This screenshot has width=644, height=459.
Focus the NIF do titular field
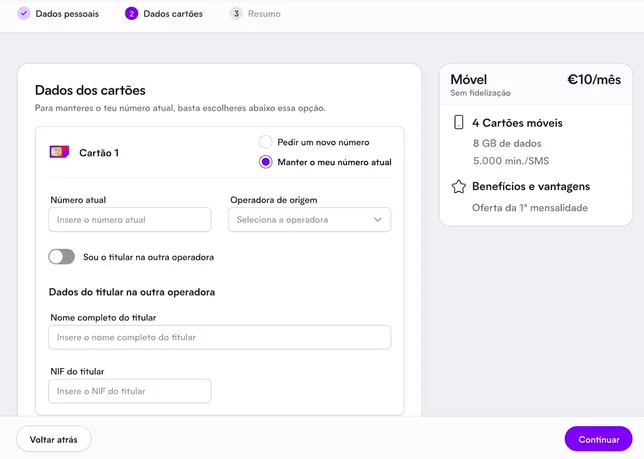click(130, 391)
